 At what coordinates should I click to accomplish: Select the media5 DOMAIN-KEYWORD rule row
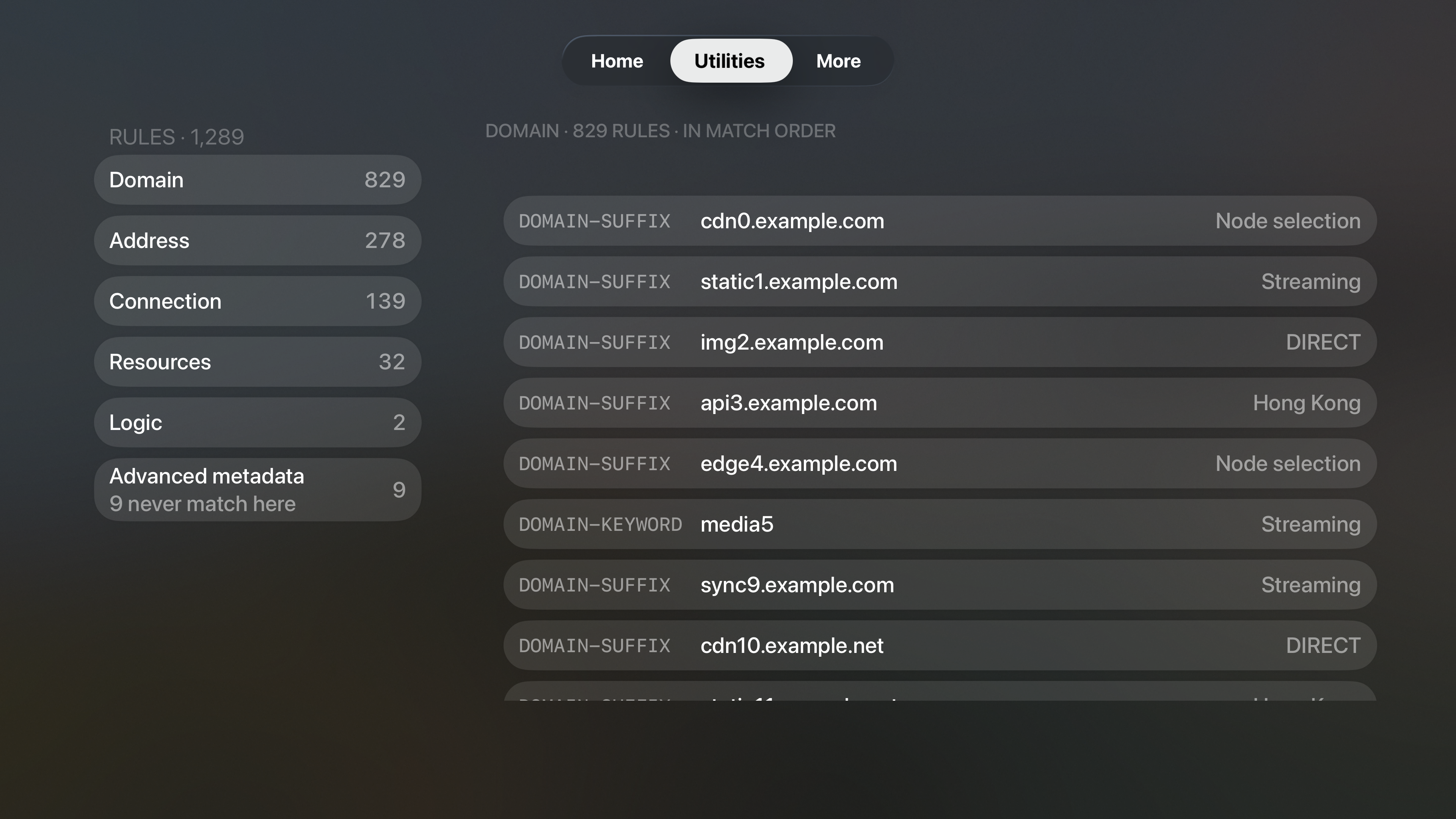(940, 524)
